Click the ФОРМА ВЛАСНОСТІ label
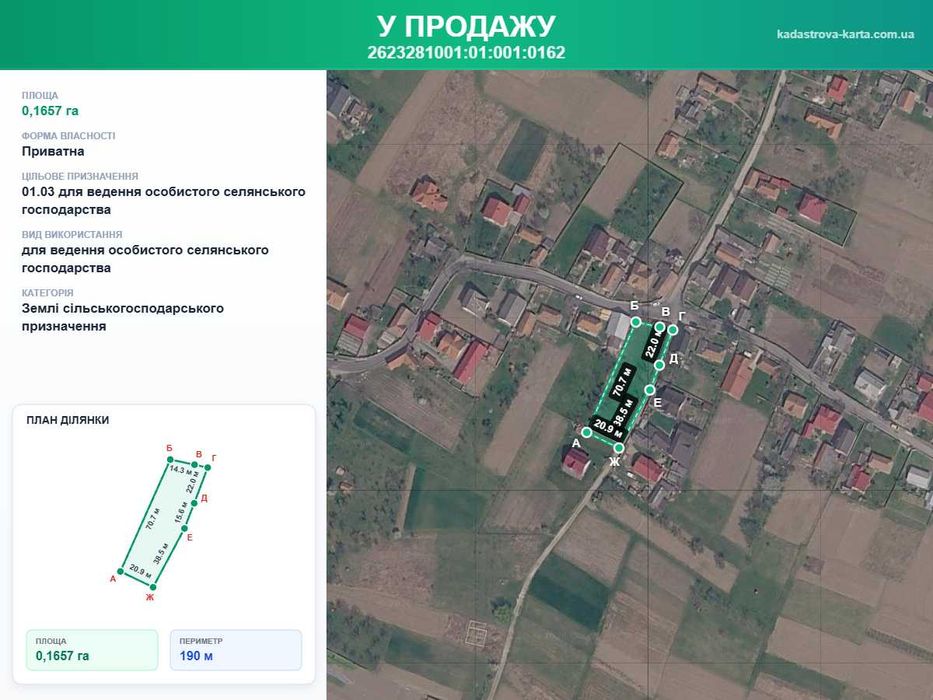Viewport: 933px width, 700px height. (68, 136)
